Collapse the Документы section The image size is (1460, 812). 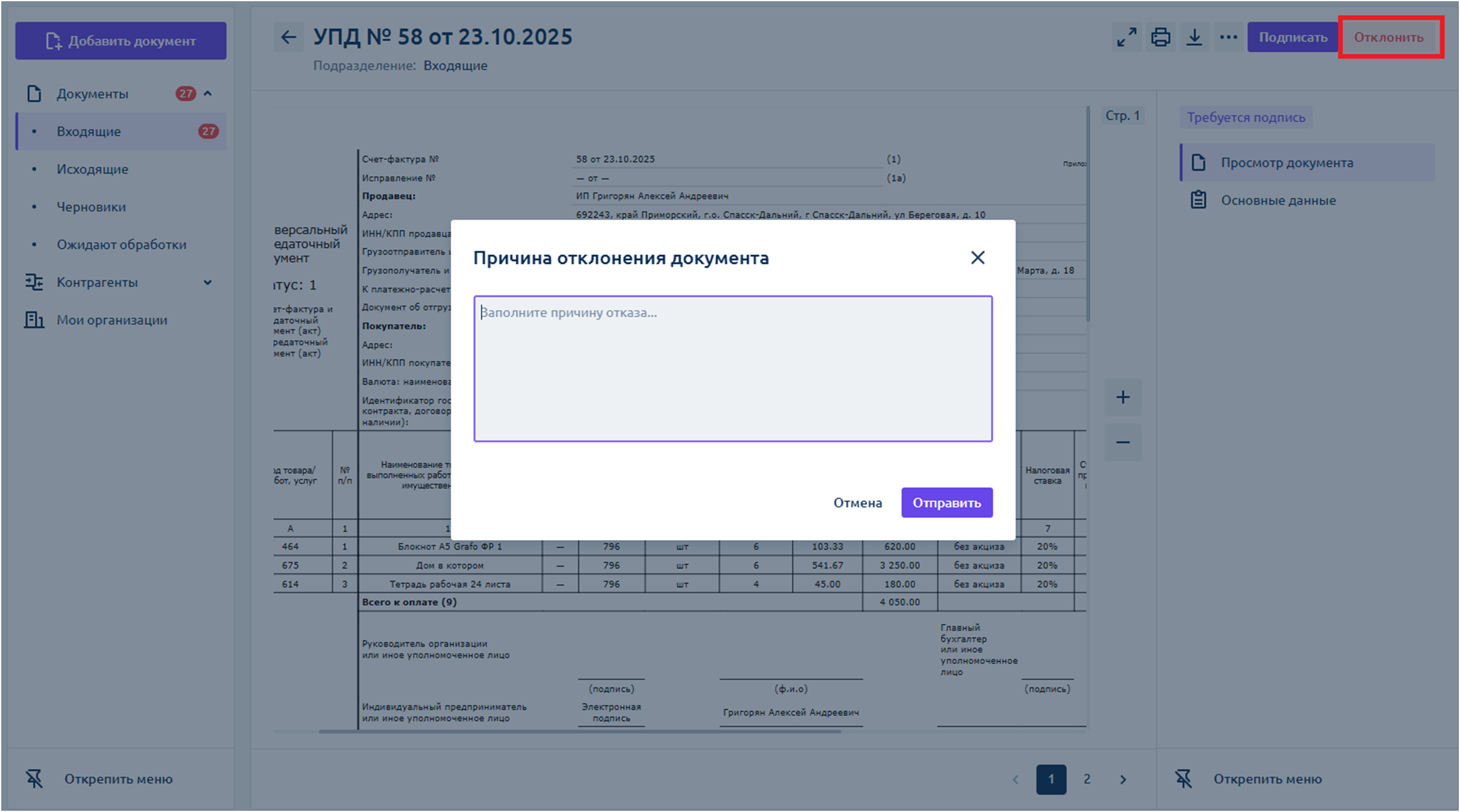[x=207, y=93]
